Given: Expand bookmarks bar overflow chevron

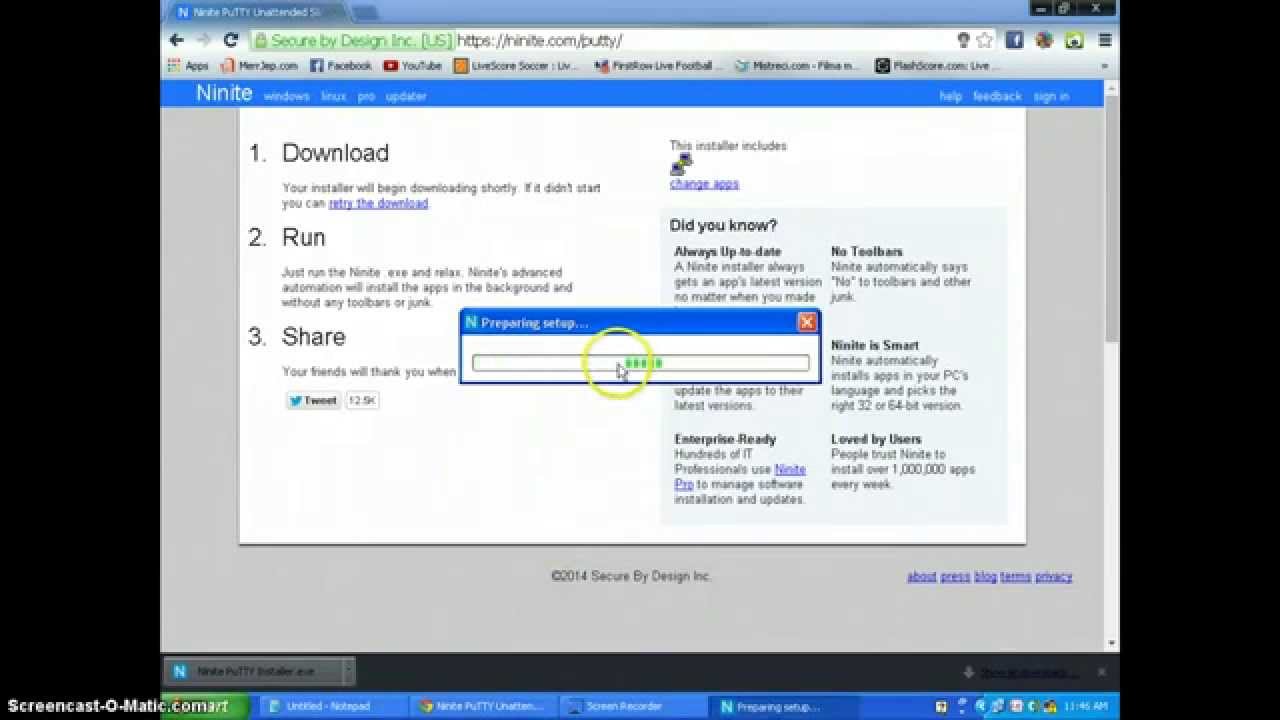Looking at the screenshot, I should point(1106,66).
